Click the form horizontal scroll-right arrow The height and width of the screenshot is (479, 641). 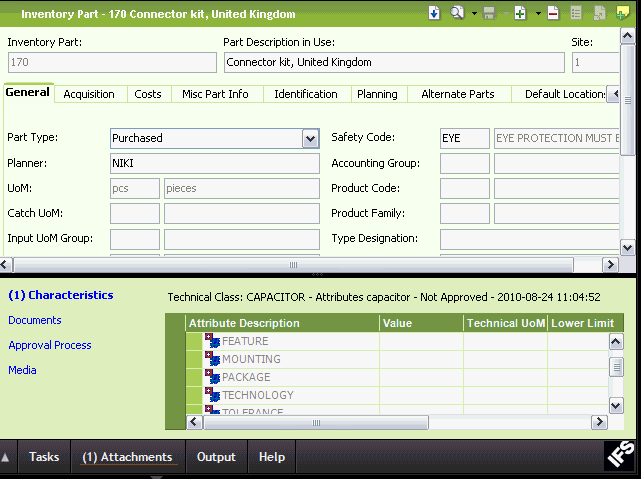[610, 265]
